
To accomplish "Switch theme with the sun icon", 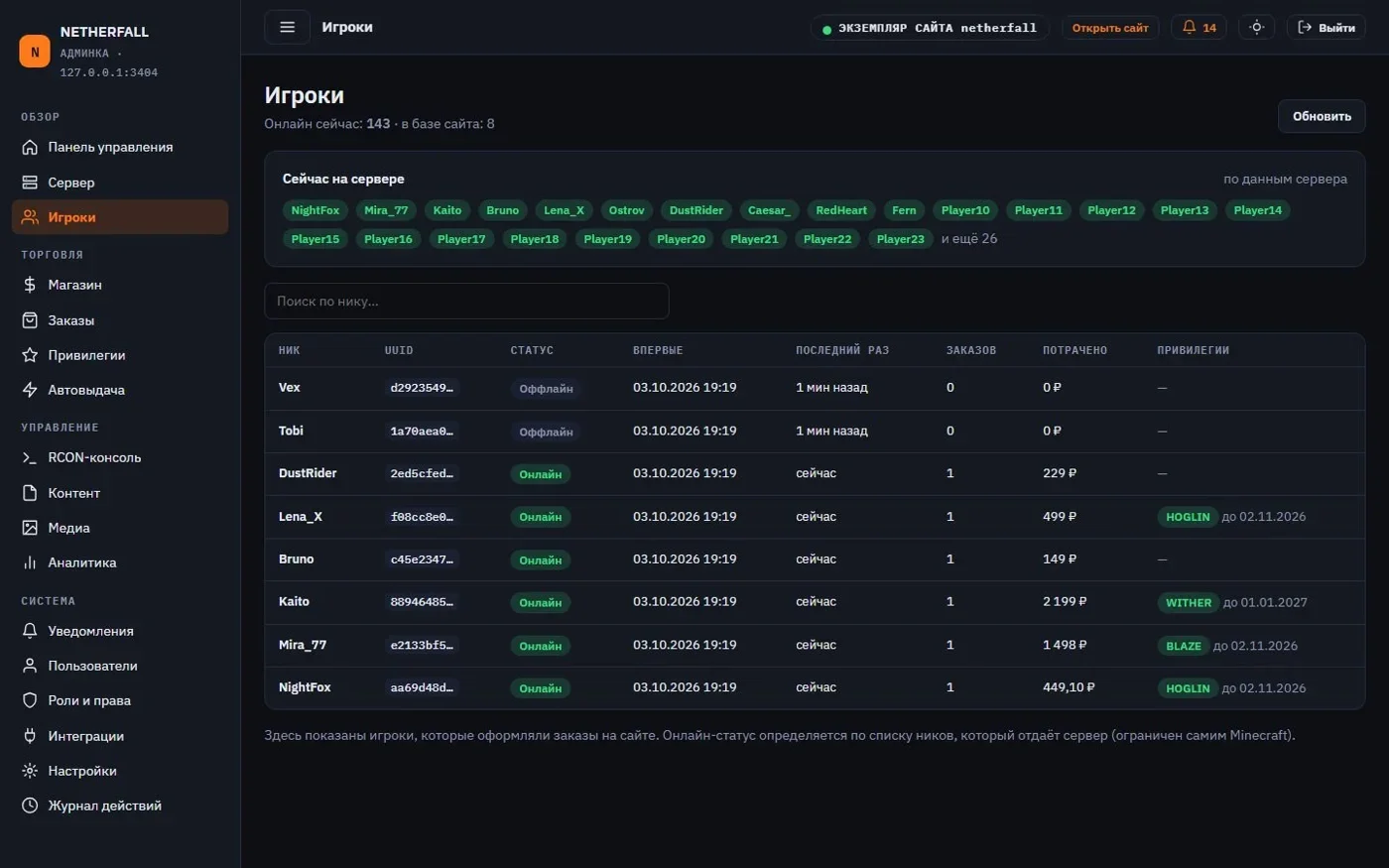I will (x=1256, y=28).
